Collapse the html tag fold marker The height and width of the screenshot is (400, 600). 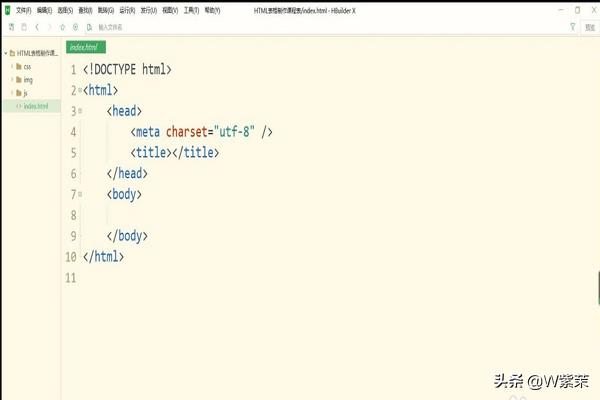click(80, 91)
